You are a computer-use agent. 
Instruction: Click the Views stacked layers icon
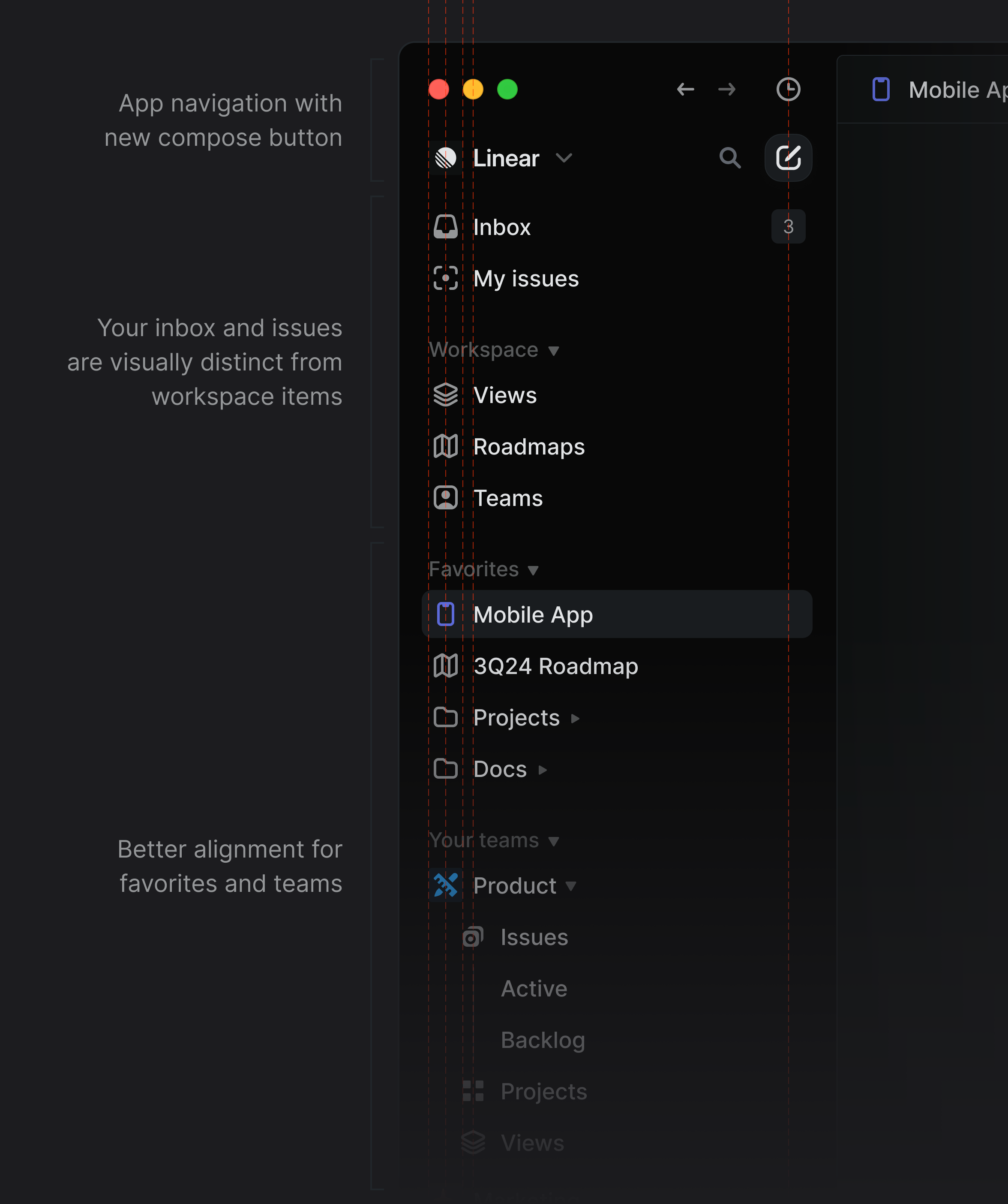446,394
